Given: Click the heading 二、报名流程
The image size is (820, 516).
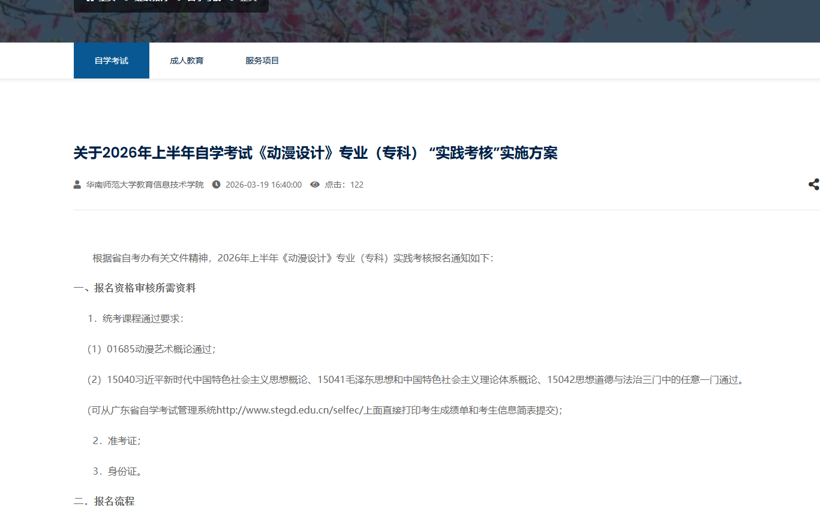Looking at the screenshot, I should click(104, 501).
